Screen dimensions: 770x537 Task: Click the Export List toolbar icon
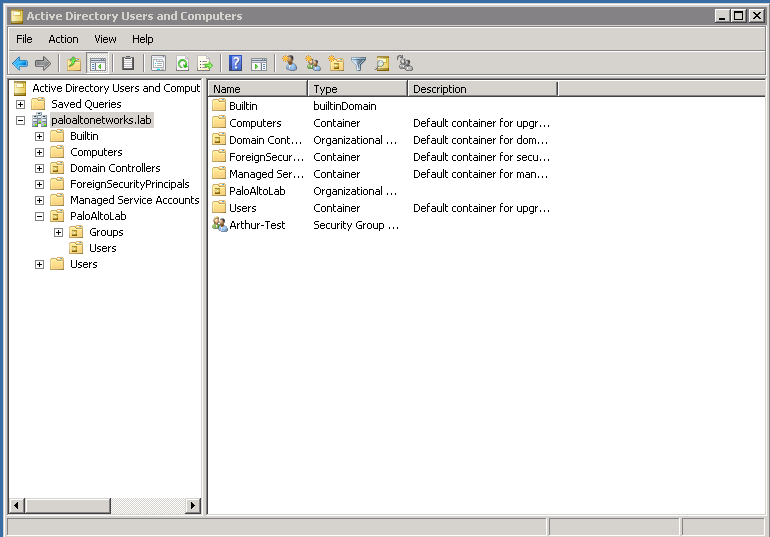pyautogui.click(x=205, y=64)
